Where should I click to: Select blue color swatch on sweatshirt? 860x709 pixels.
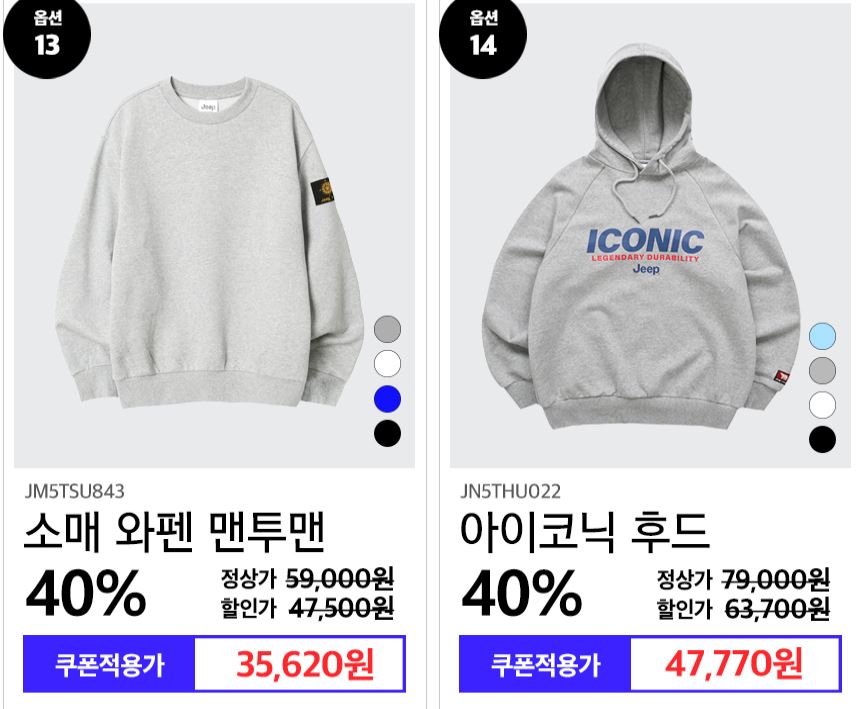pyautogui.click(x=387, y=399)
